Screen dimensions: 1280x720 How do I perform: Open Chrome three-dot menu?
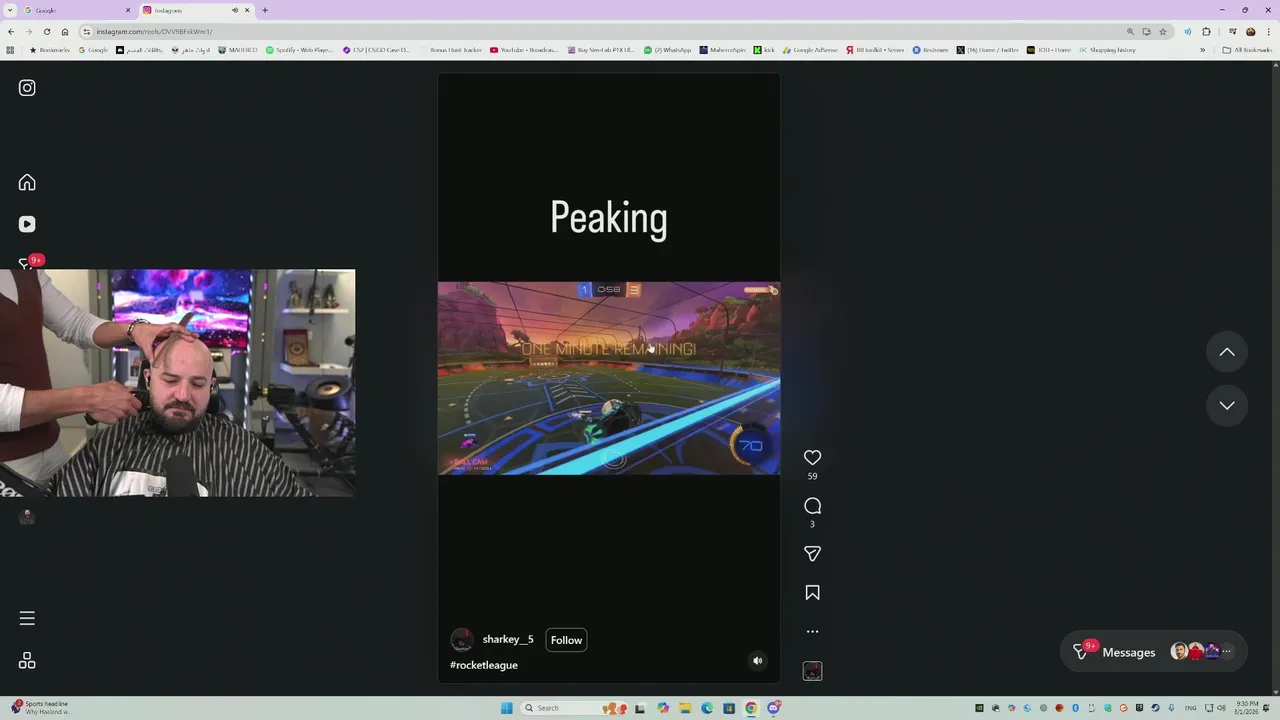point(1267,31)
